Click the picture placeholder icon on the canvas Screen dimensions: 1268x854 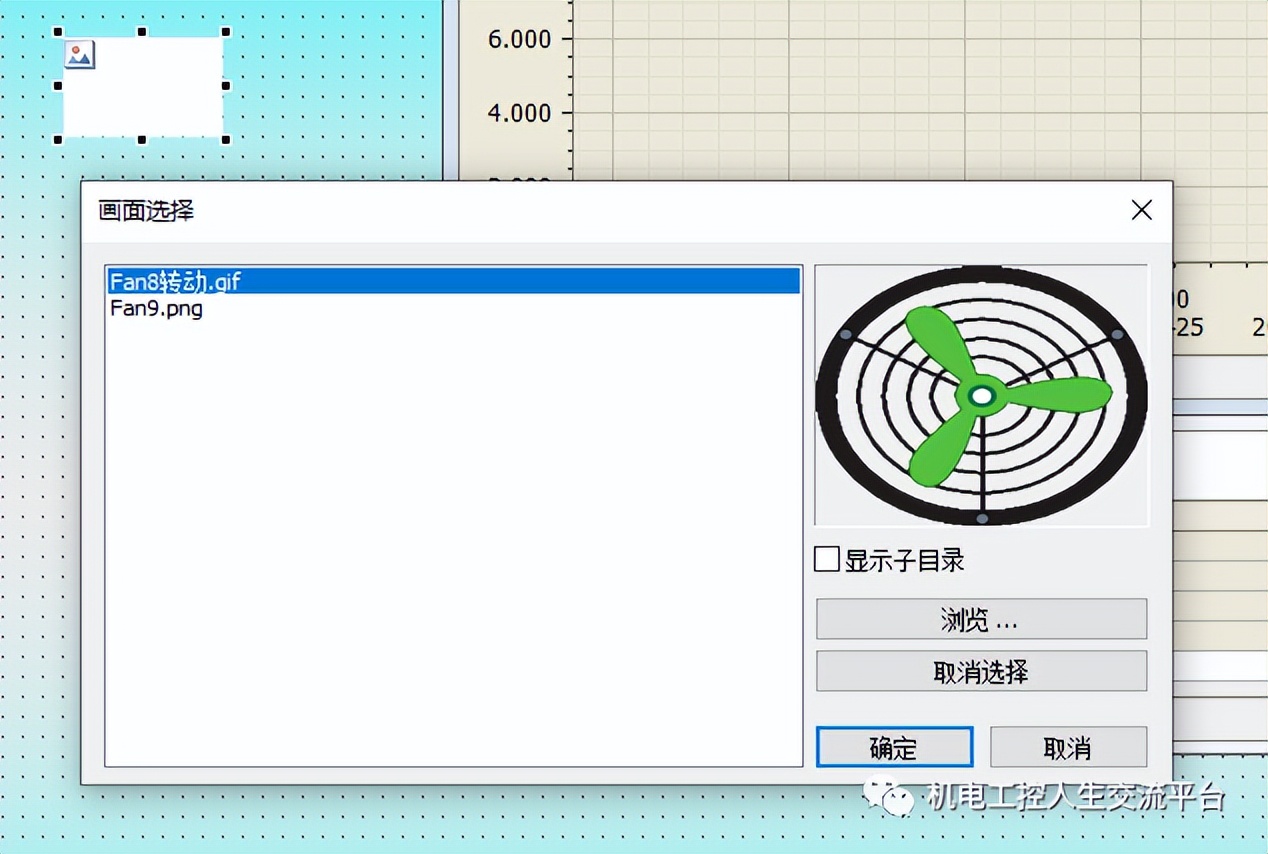coord(78,55)
